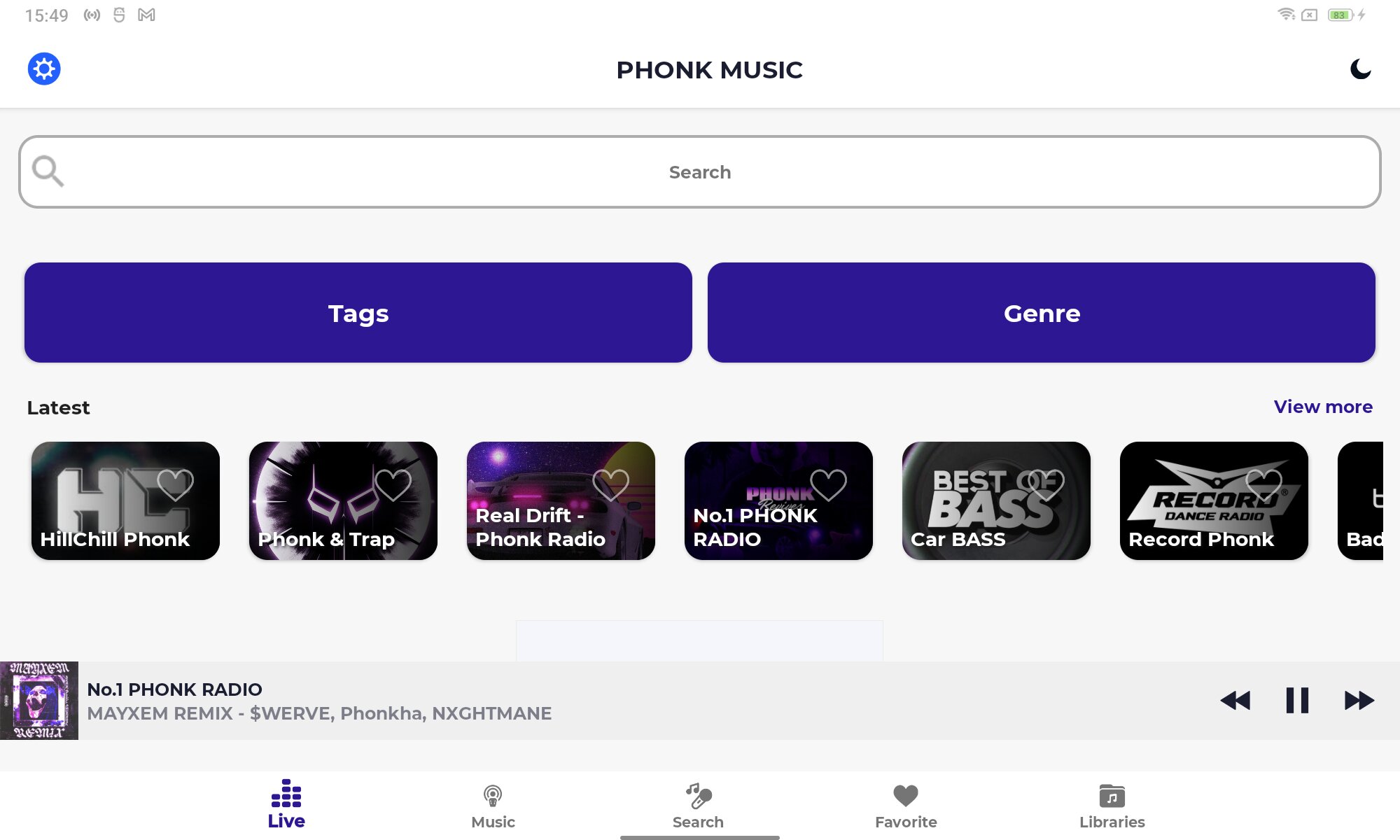Open the Libraries tab
The height and width of the screenshot is (840, 1400).
point(1112,806)
